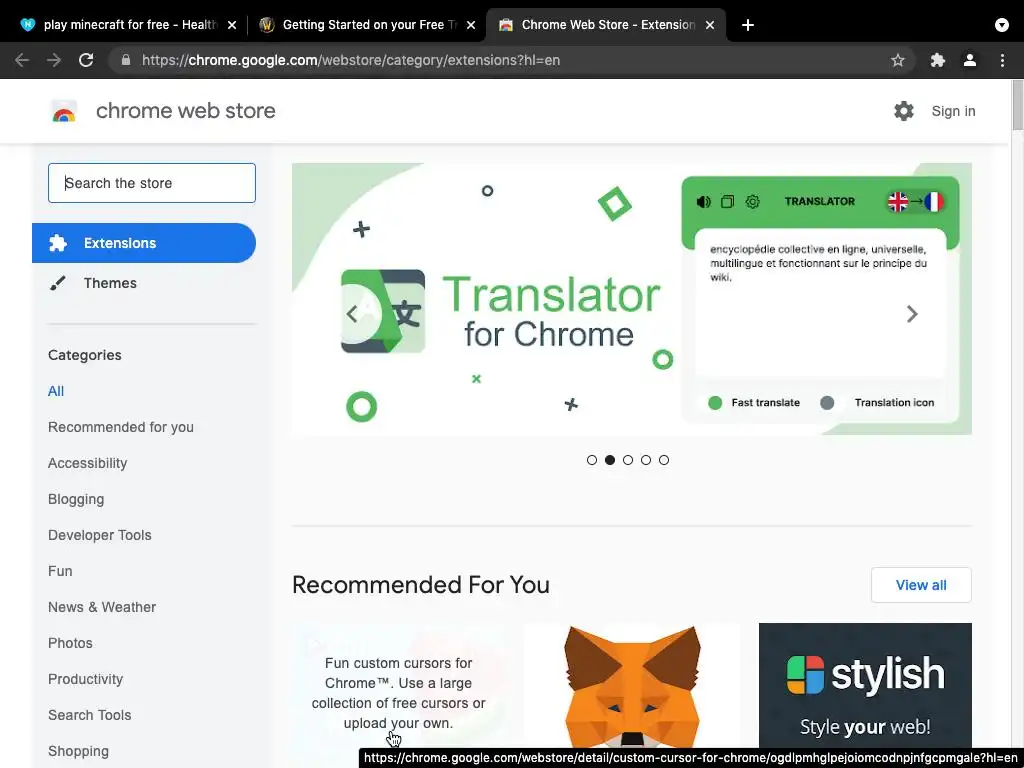Screen dimensions: 1024x768
Task: Click the padlock site info icon
Action: pyautogui.click(x=125, y=60)
